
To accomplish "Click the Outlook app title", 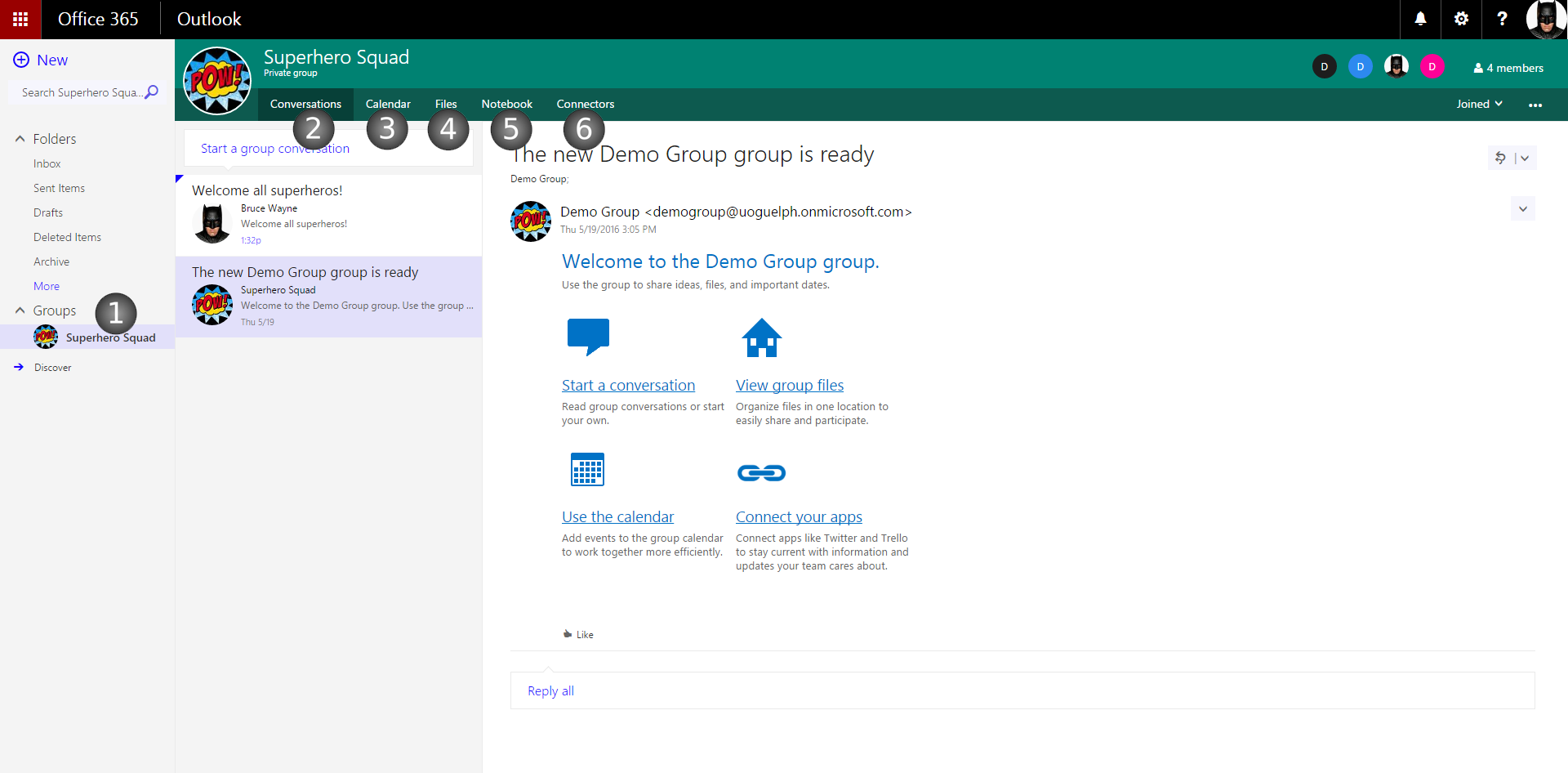I will 209,19.
